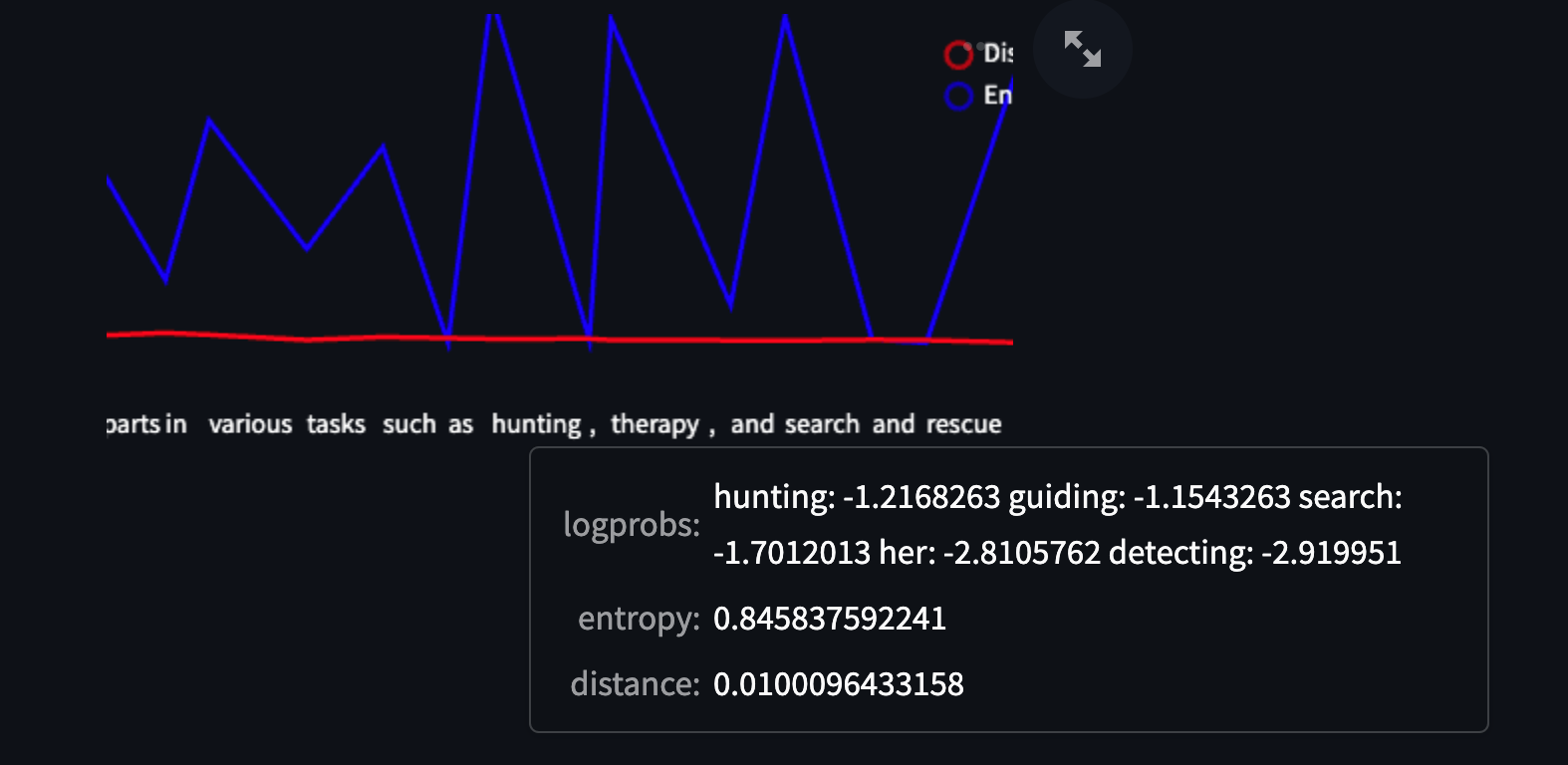
Task: Click the 'tasks' token label
Action: (x=336, y=424)
